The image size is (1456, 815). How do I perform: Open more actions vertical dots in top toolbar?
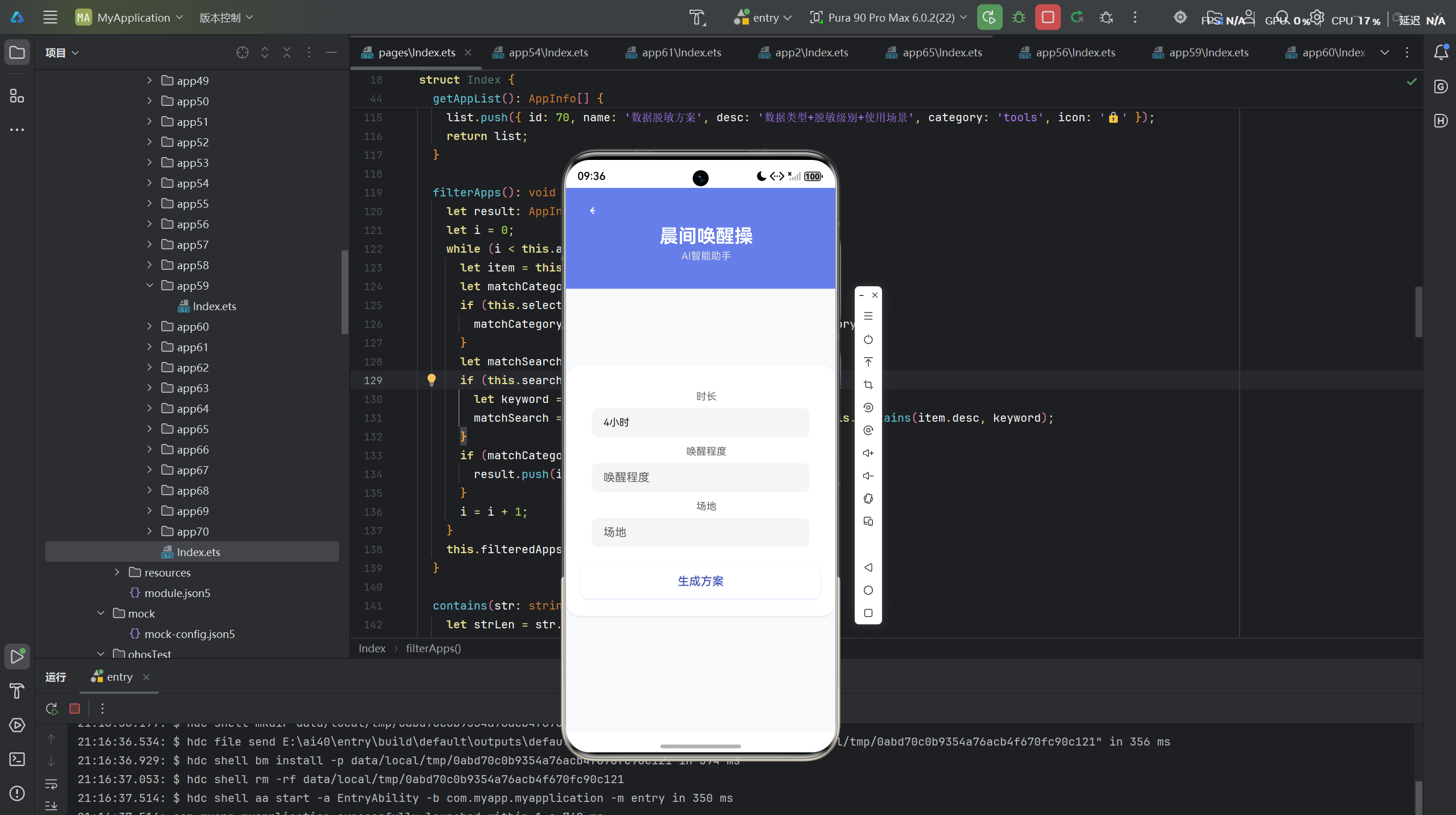click(1135, 17)
